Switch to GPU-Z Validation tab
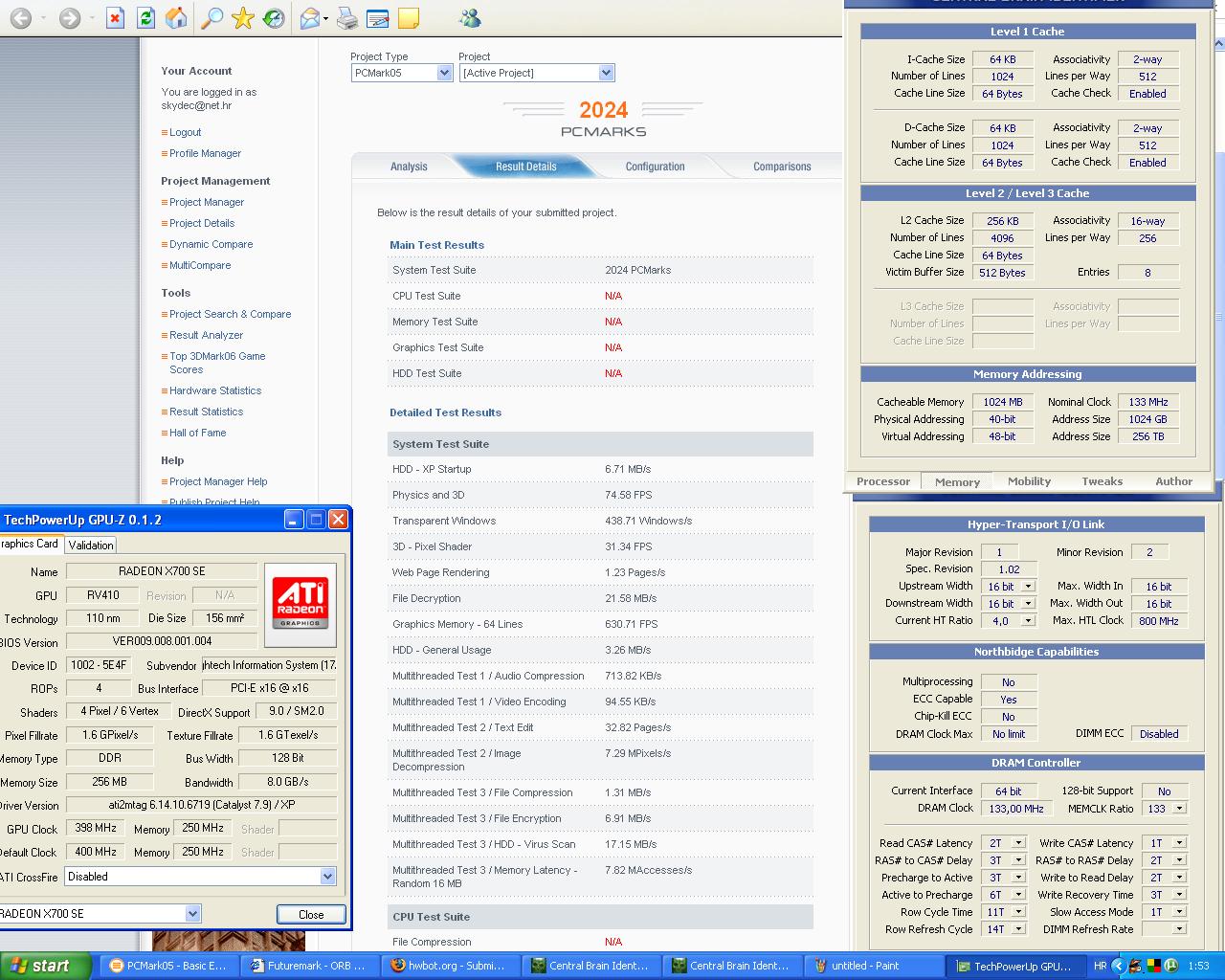1225x980 pixels. coord(91,545)
